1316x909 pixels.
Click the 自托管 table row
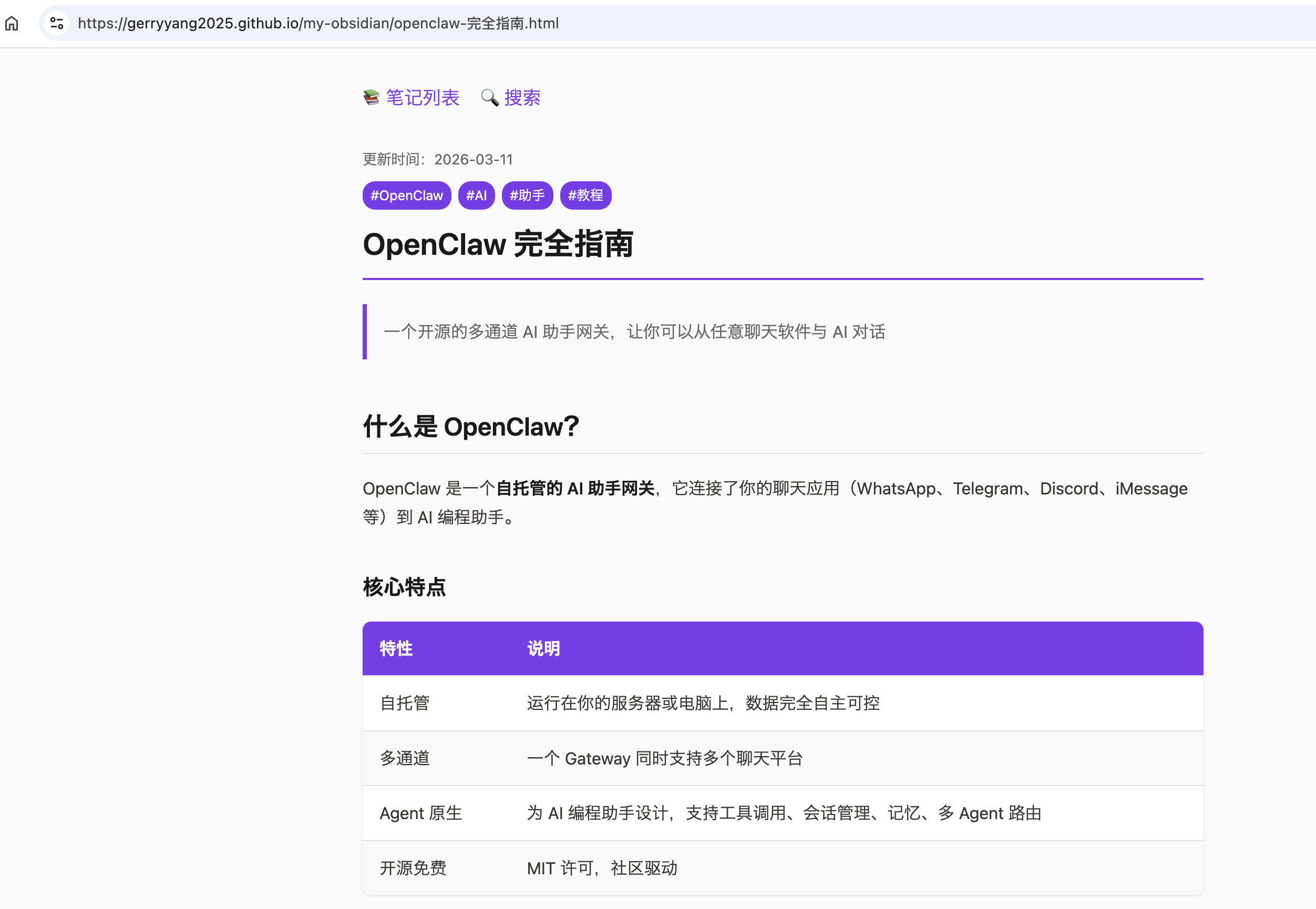(405, 703)
